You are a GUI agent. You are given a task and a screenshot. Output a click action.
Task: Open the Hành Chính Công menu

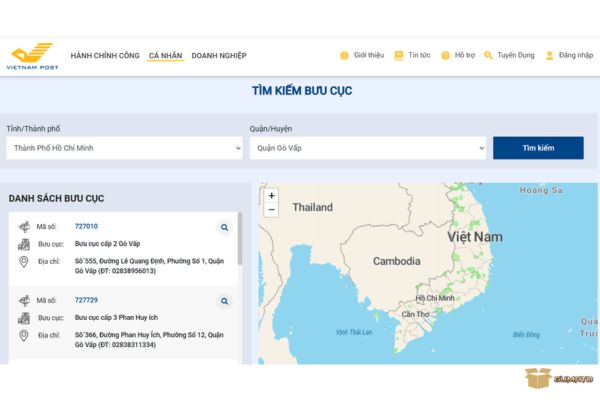105,56
